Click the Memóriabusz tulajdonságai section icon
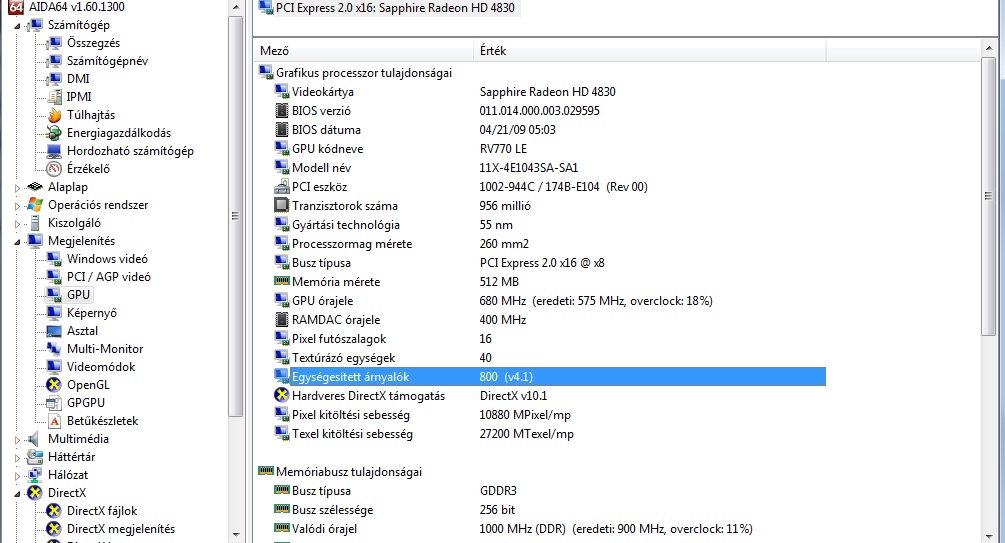This screenshot has width=1005, height=543. (266, 471)
